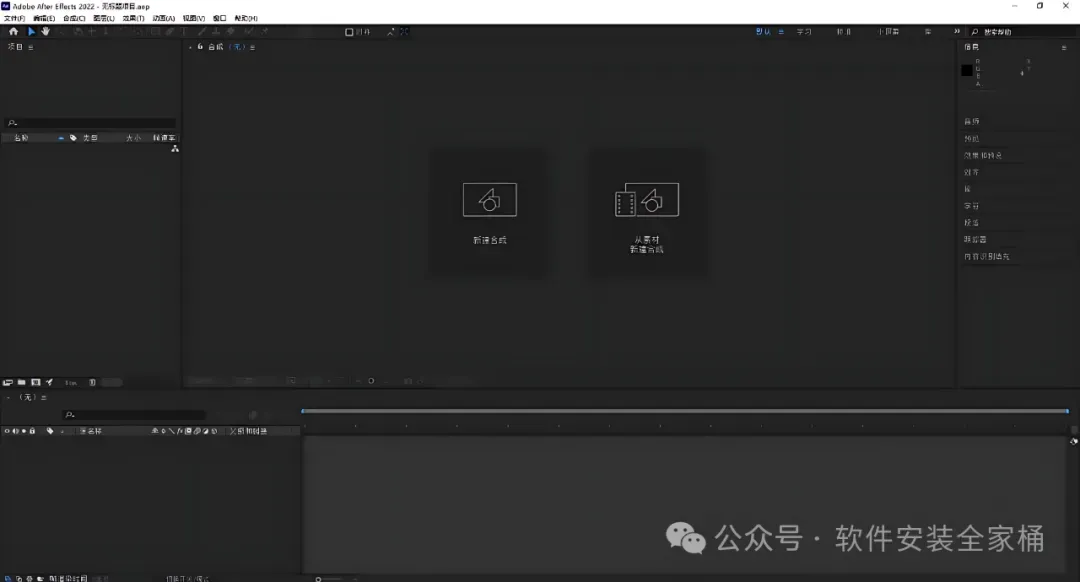Open the 动画(A) menu
This screenshot has width=1080, height=582.
(163, 18)
